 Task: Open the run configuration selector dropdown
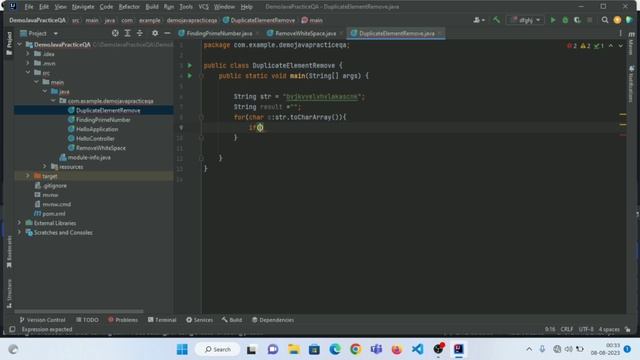pyautogui.click(x=526, y=20)
